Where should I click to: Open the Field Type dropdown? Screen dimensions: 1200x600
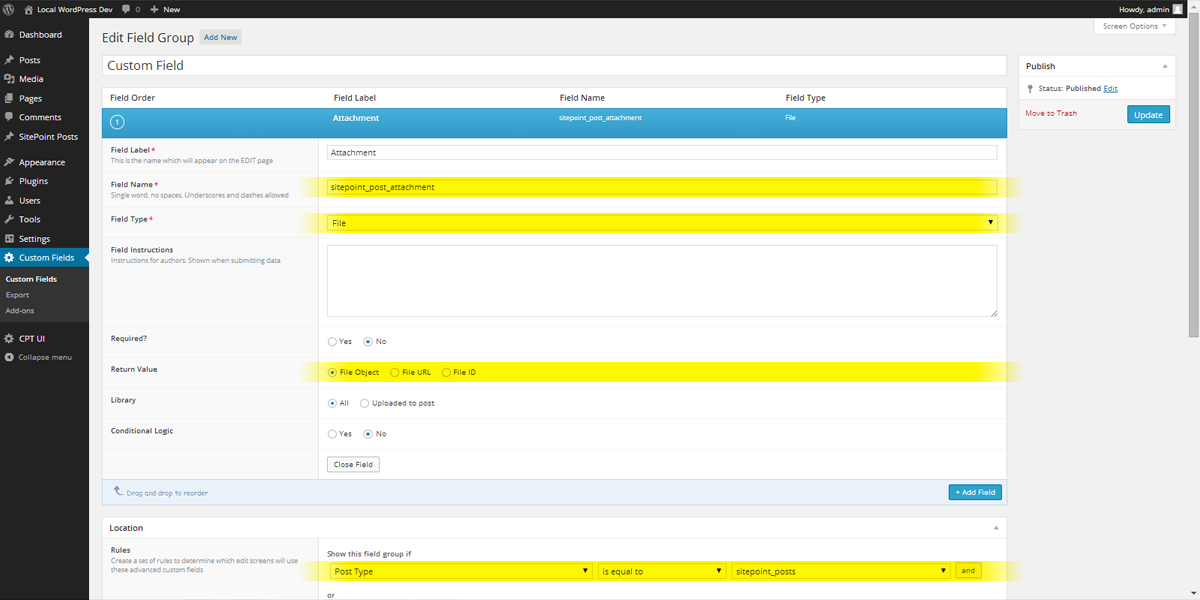(x=662, y=223)
